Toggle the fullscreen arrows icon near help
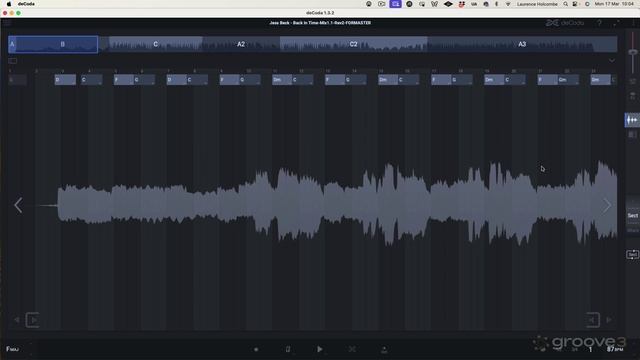Viewport: 640px width, 360px height. (616, 24)
